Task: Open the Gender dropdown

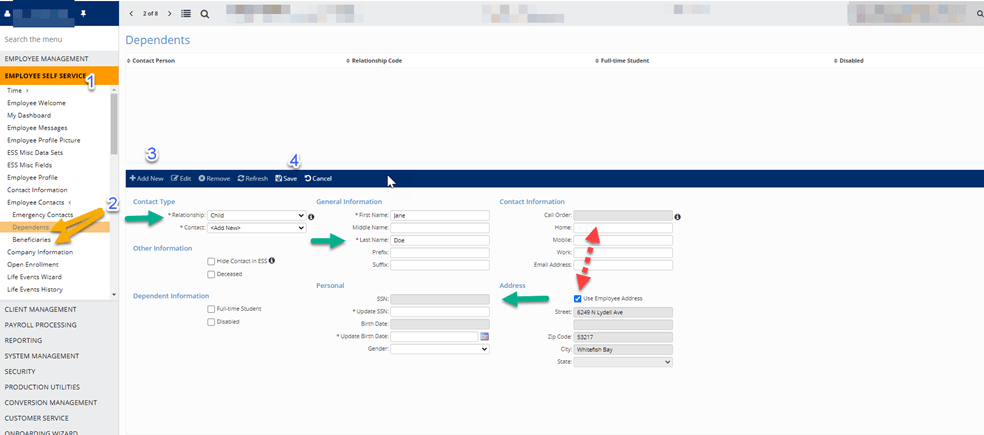Action: pyautogui.click(x=440, y=349)
